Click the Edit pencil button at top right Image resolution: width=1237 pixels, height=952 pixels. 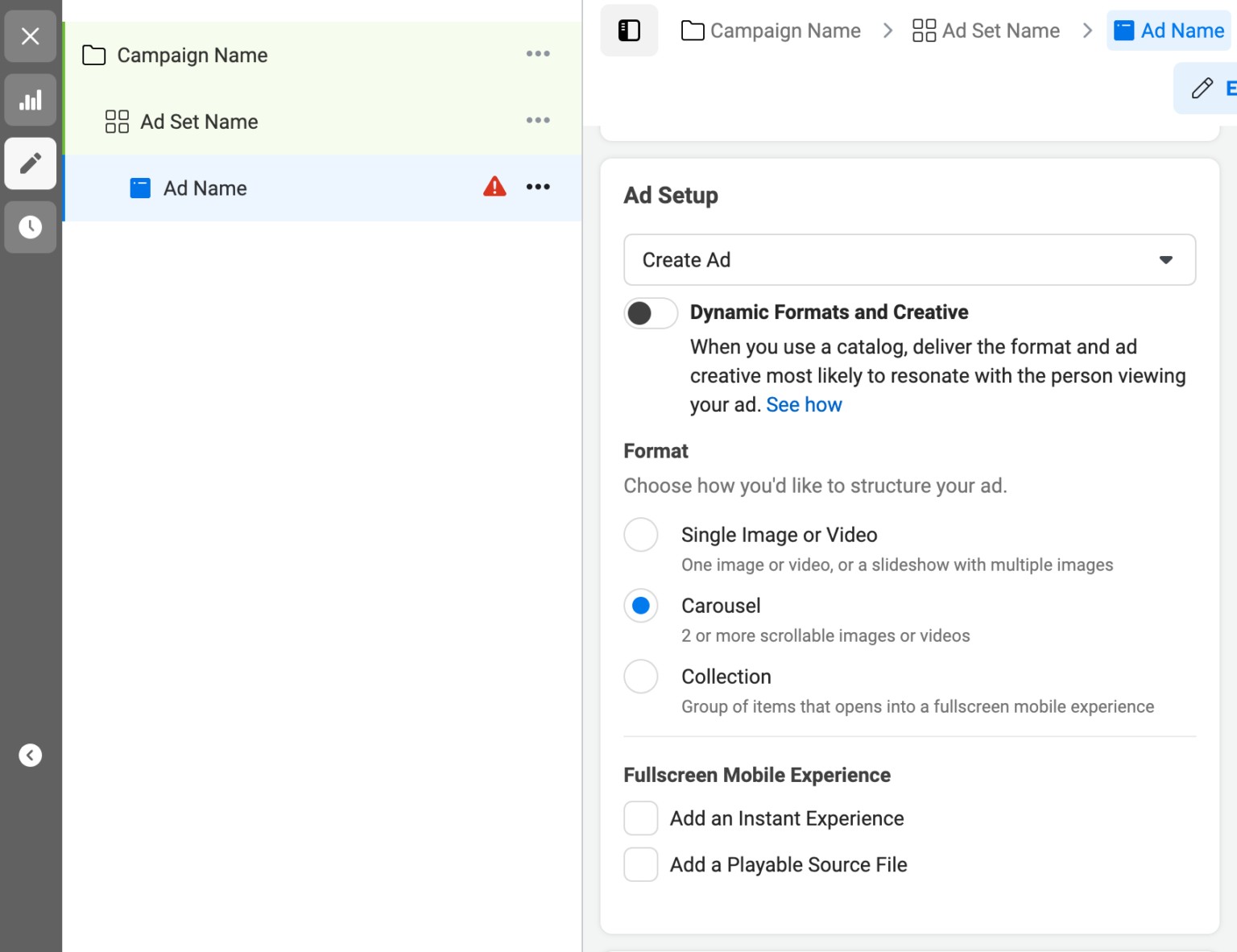point(1203,88)
